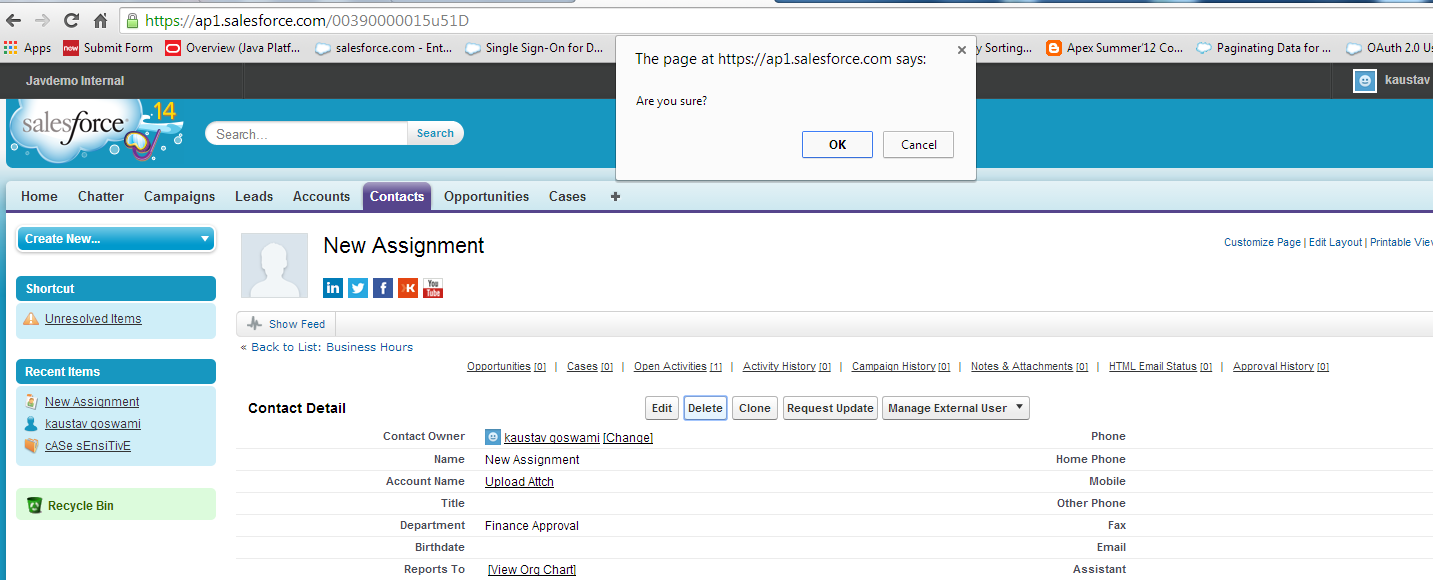
Task: Expand Manage External User dropdown
Action: click(955, 408)
